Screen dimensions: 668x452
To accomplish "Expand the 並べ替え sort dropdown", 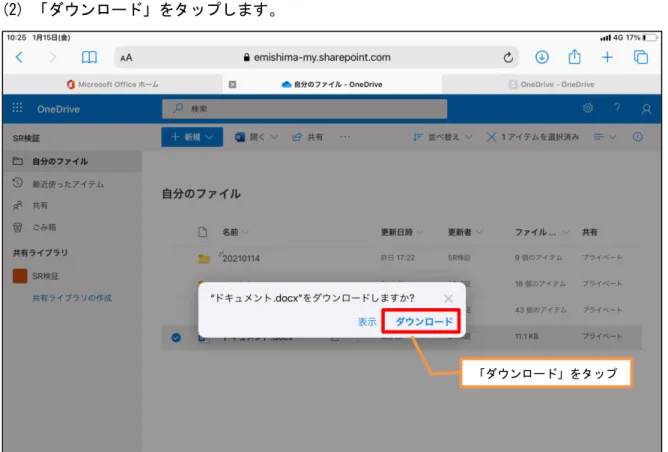I will coord(443,137).
